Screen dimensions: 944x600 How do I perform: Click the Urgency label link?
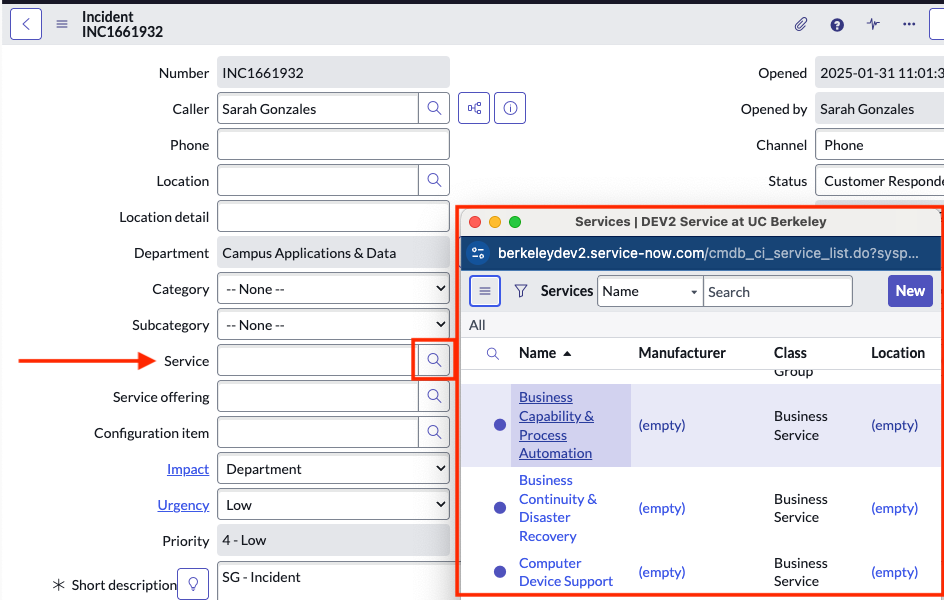(x=183, y=505)
